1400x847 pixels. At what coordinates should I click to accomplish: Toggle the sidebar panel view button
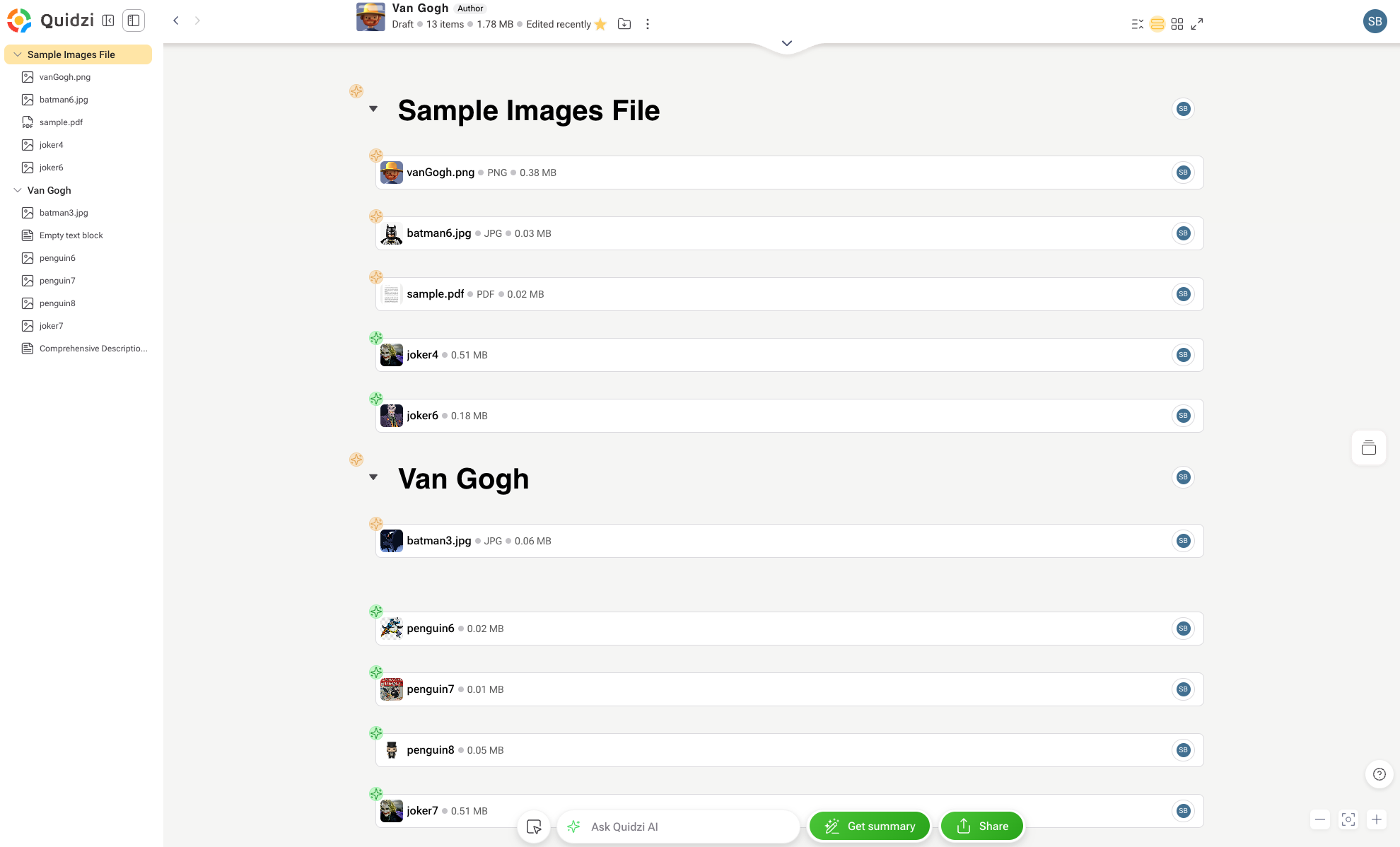tap(134, 21)
